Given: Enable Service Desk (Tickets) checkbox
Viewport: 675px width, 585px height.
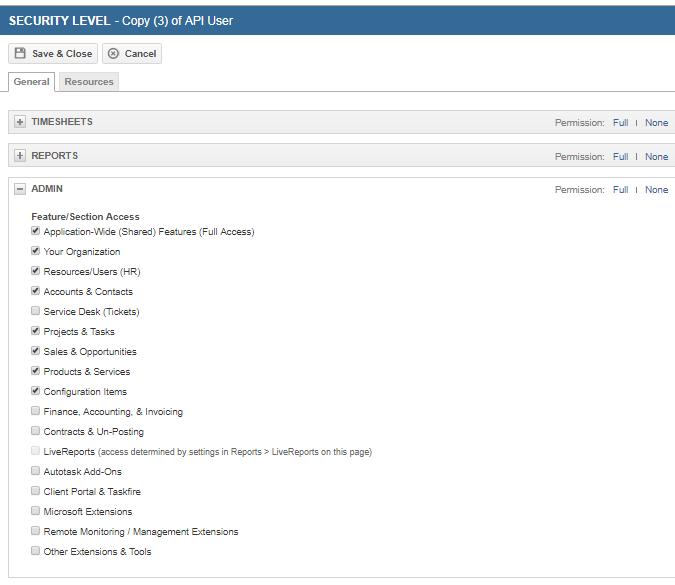Looking at the screenshot, I should pos(36,311).
